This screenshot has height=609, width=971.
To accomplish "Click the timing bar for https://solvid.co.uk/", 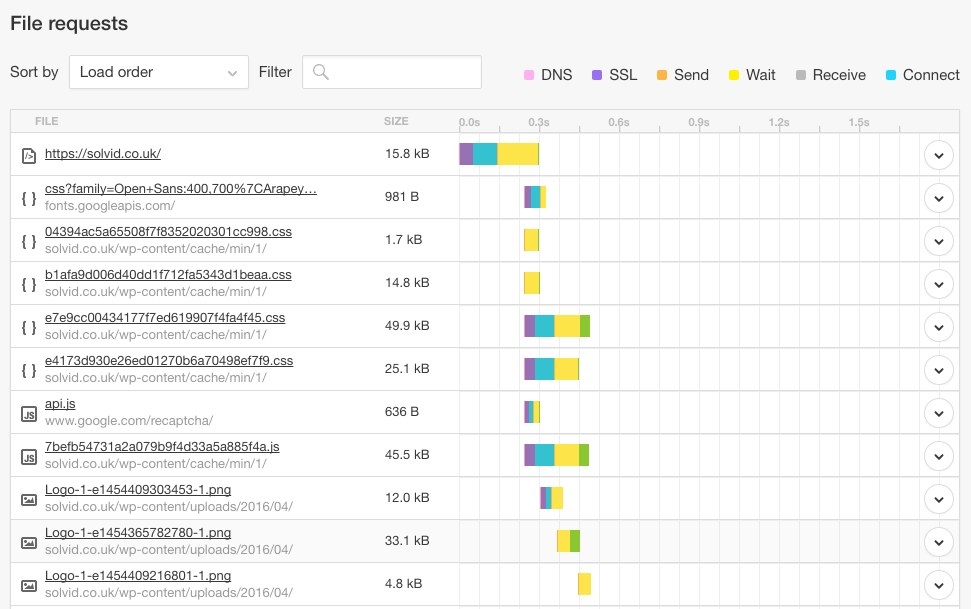I will coord(499,154).
